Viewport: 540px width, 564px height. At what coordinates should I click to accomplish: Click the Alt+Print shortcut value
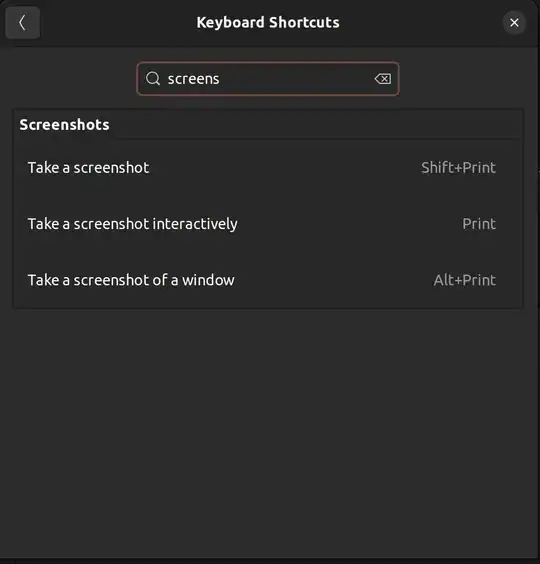click(464, 280)
